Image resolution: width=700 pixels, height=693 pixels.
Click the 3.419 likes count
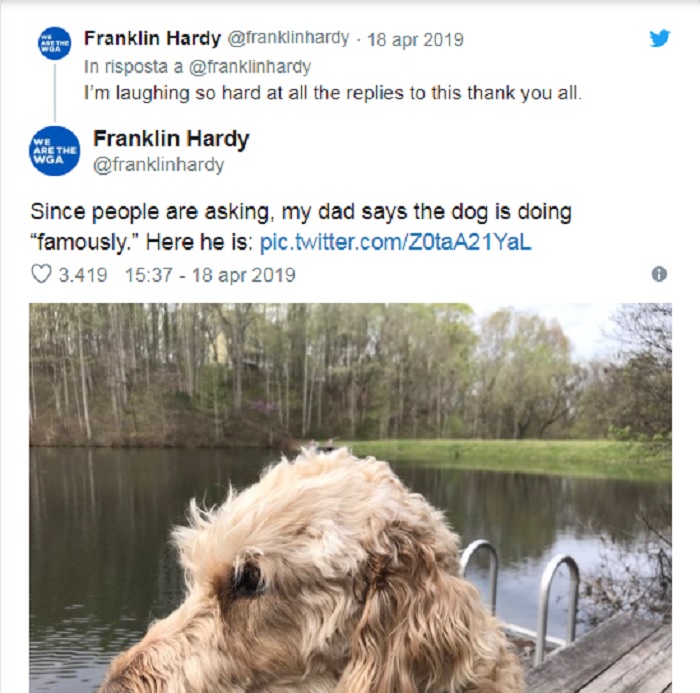click(83, 274)
